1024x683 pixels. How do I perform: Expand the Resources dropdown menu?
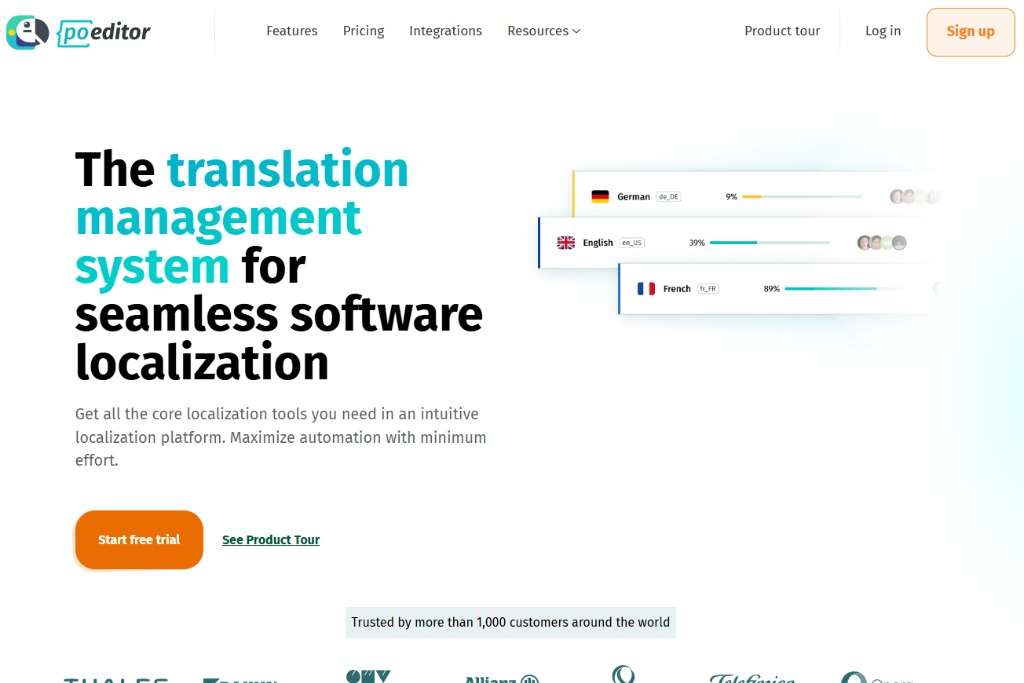click(543, 31)
